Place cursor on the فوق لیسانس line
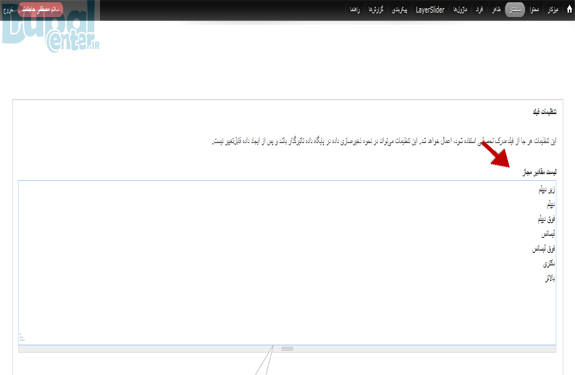This screenshot has width=575, height=375. tap(543, 249)
